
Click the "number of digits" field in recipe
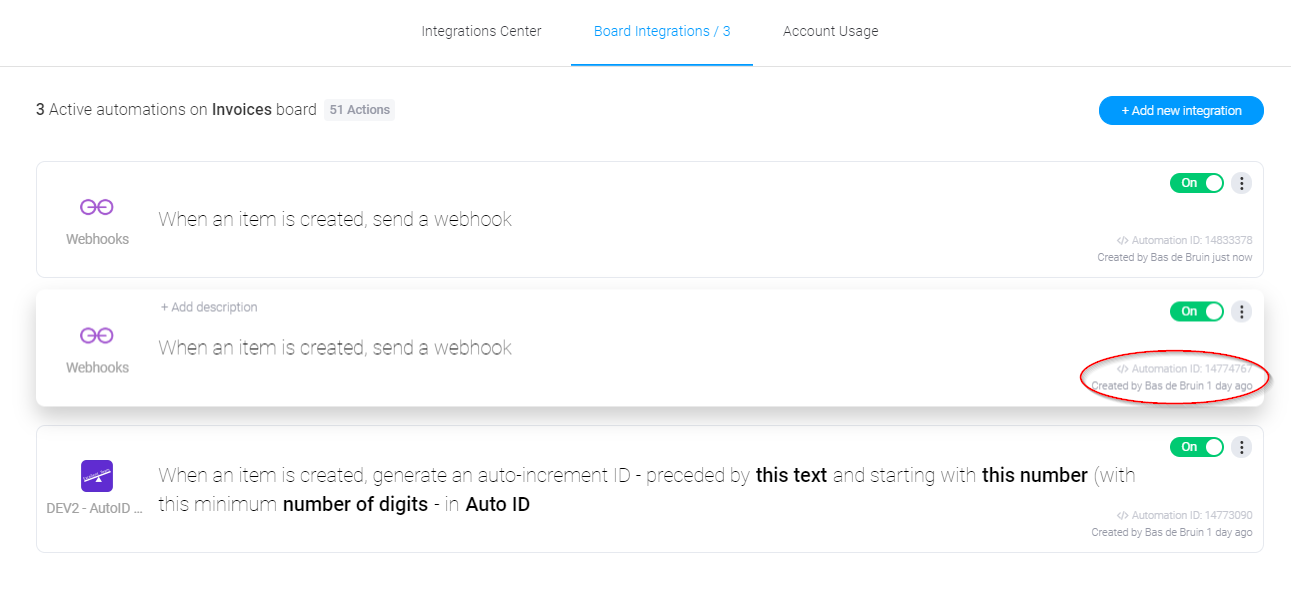coord(355,505)
